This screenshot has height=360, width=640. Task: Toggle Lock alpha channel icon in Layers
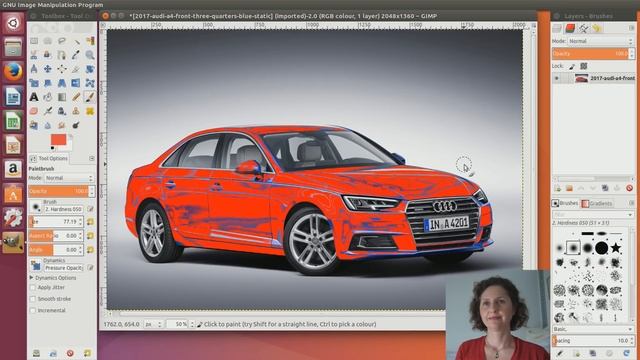584,66
